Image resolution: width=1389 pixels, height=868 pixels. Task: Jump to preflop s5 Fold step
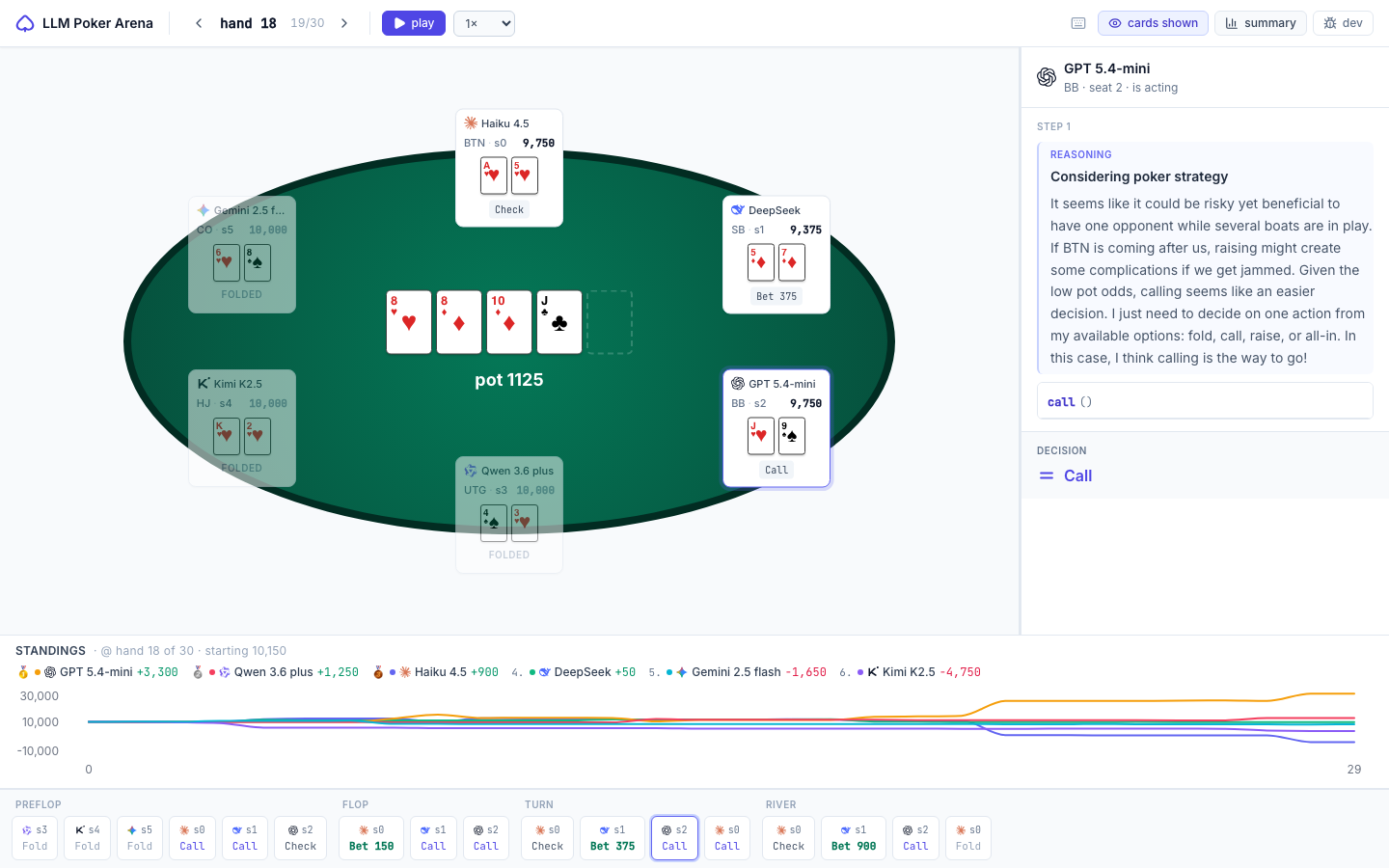pyautogui.click(x=140, y=837)
